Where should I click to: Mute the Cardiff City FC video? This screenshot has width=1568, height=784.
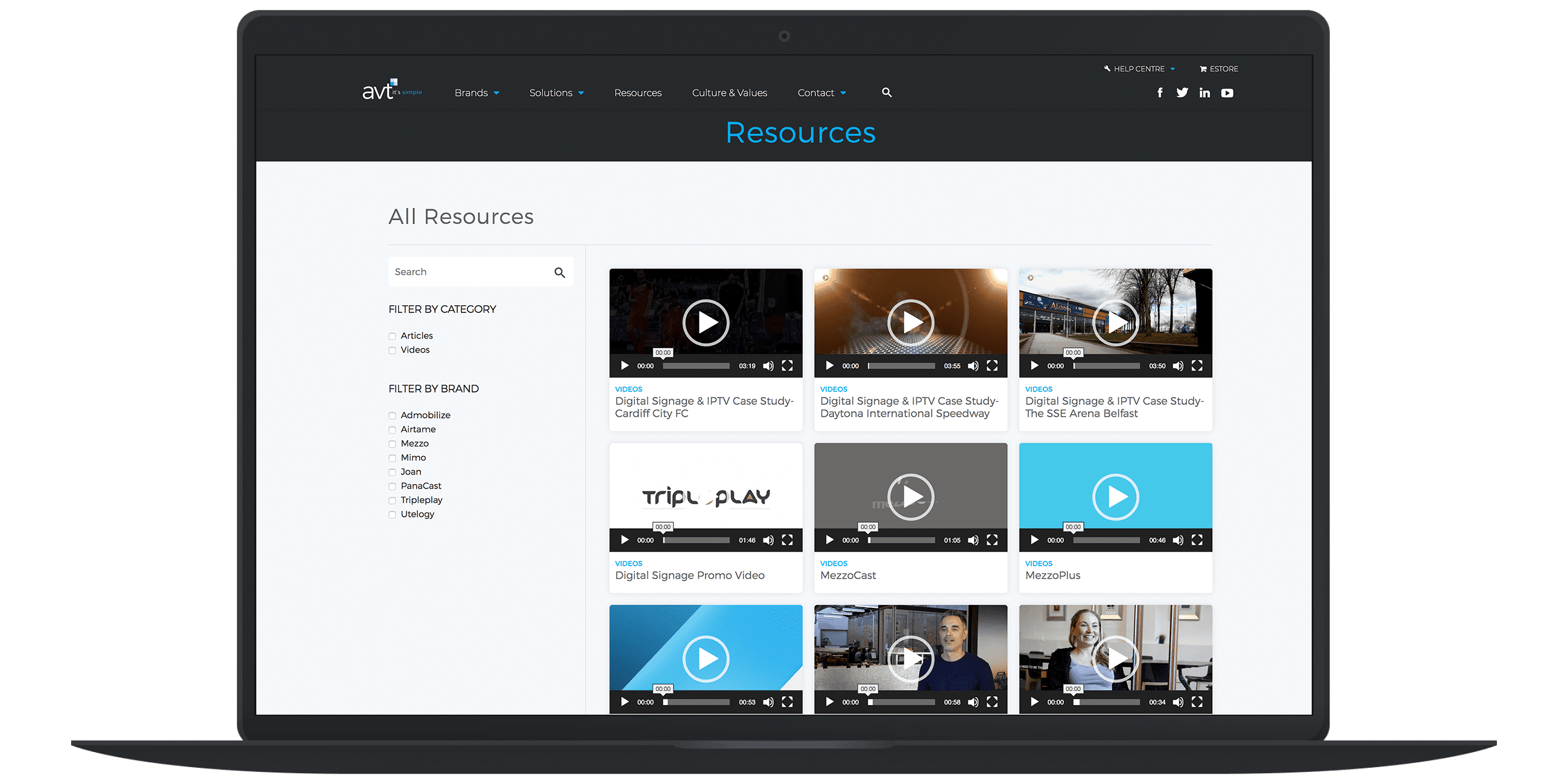coord(768,366)
